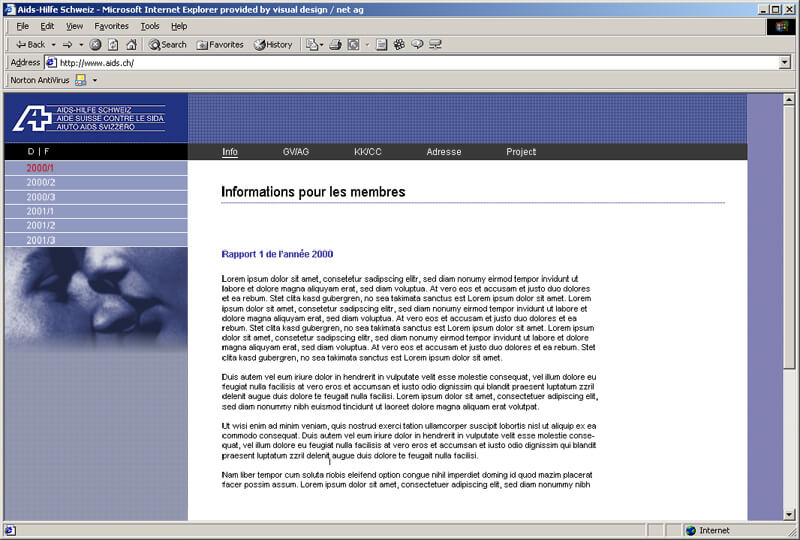Select the GV/AG navigation tab
The width and height of the screenshot is (800, 540).
pos(296,152)
